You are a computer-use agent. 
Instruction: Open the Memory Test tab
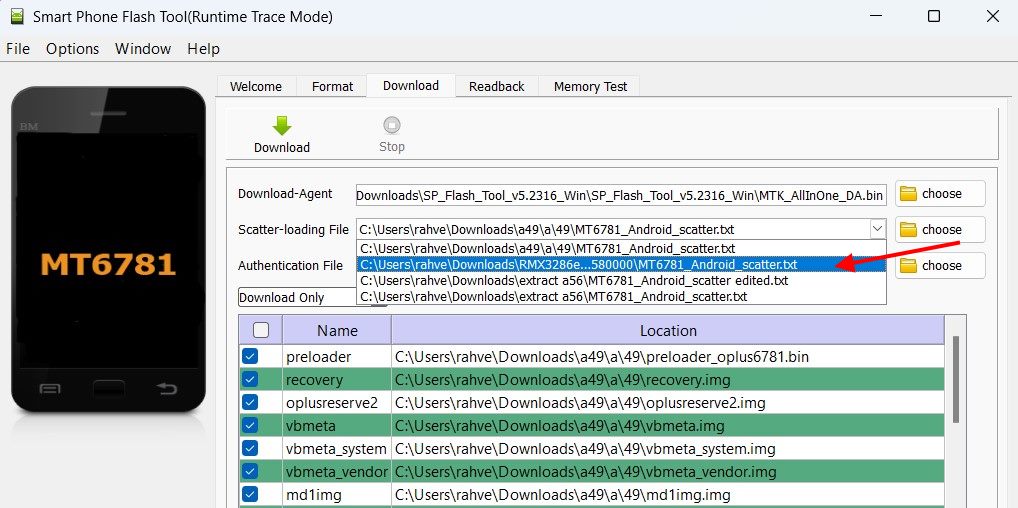590,86
